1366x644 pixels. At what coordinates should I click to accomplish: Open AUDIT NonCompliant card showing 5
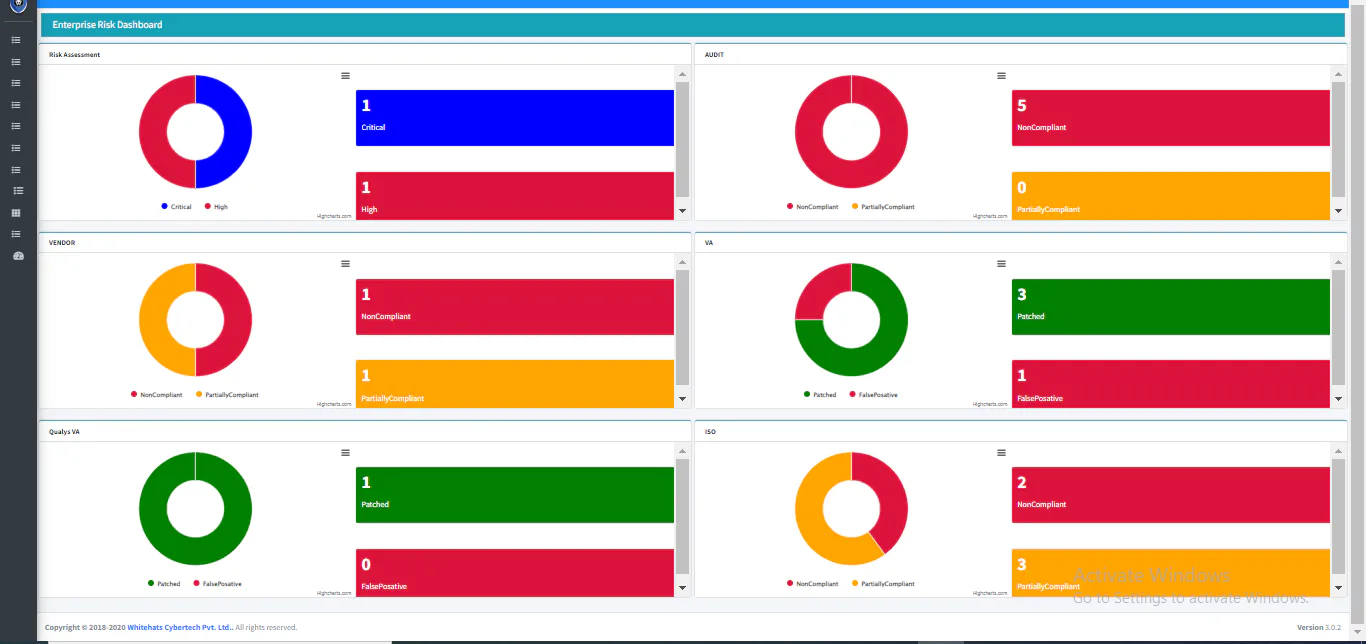pyautogui.click(x=1171, y=118)
